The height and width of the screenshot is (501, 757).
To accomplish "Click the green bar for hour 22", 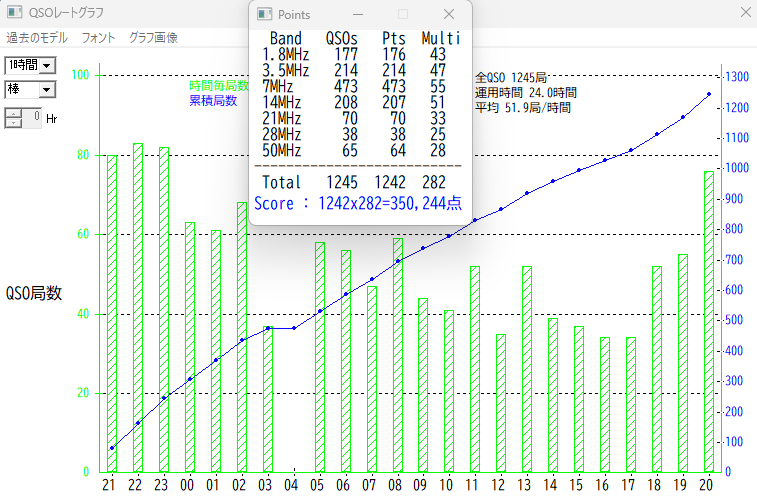I will [138, 308].
